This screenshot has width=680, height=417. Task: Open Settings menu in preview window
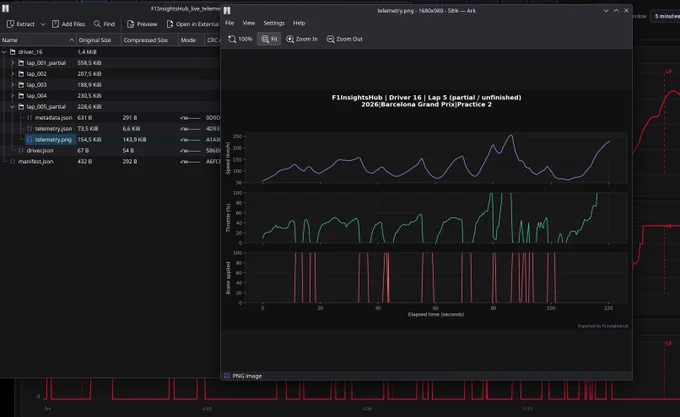click(x=274, y=23)
